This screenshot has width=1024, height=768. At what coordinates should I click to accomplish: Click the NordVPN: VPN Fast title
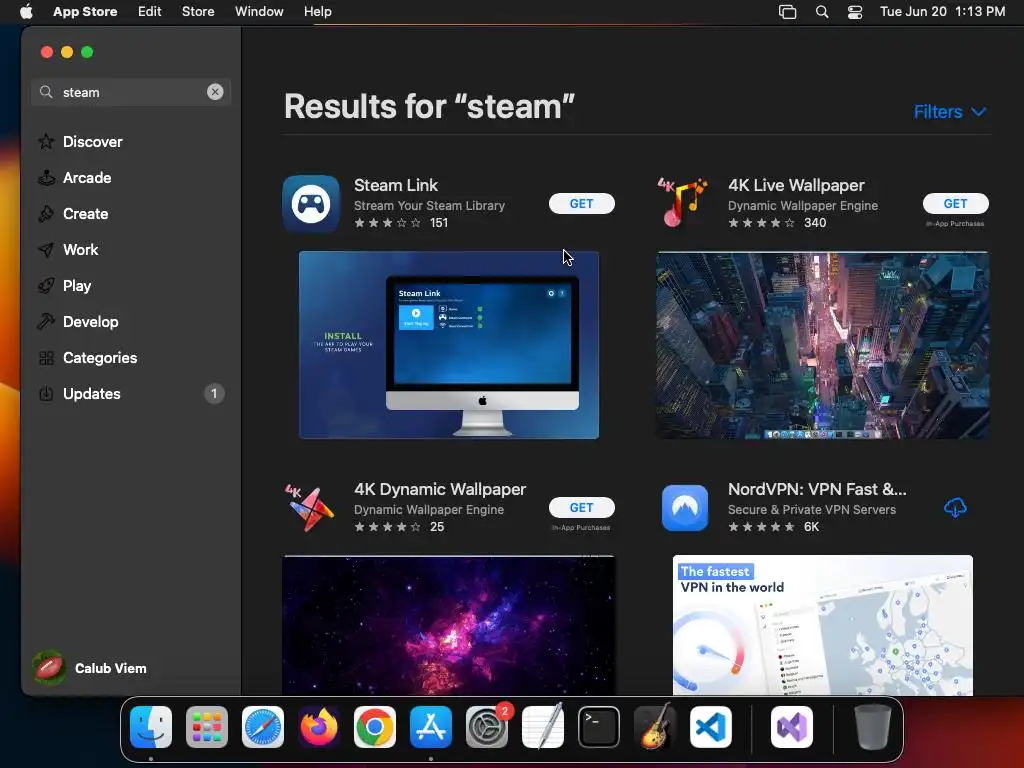[x=817, y=489]
